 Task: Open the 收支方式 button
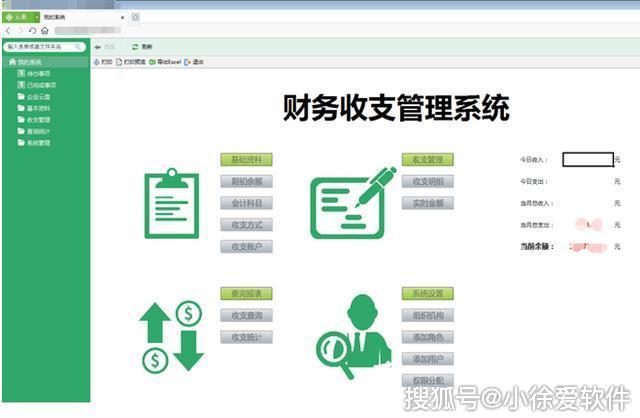[247, 225]
